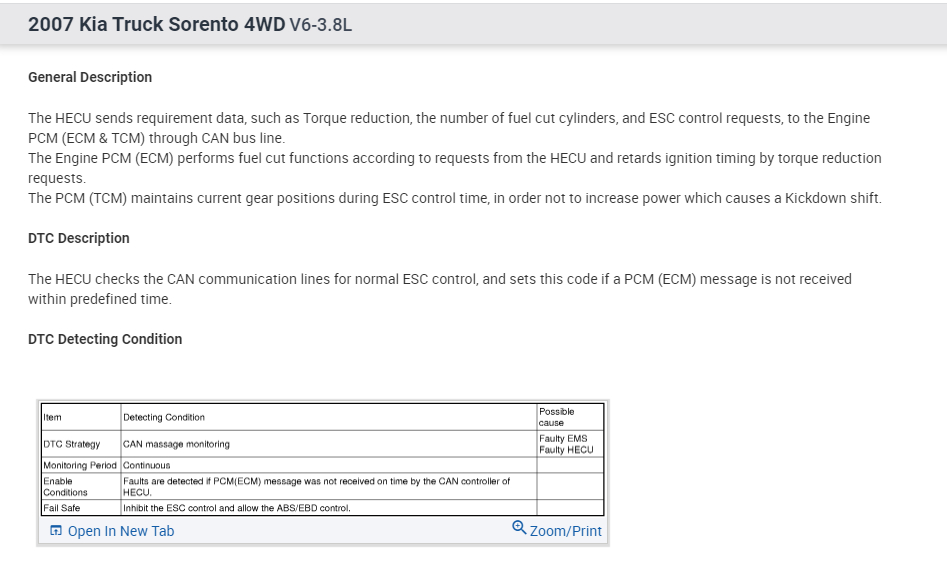Click the Zoom/Print link text

click(x=566, y=531)
